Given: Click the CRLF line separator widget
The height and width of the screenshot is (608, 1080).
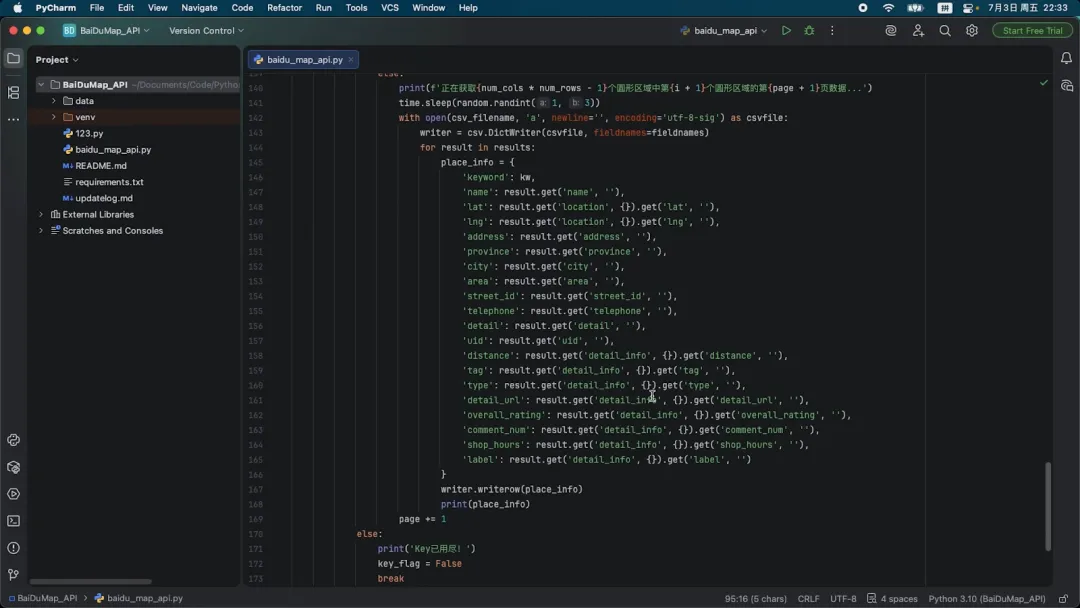Looking at the screenshot, I should coord(808,598).
